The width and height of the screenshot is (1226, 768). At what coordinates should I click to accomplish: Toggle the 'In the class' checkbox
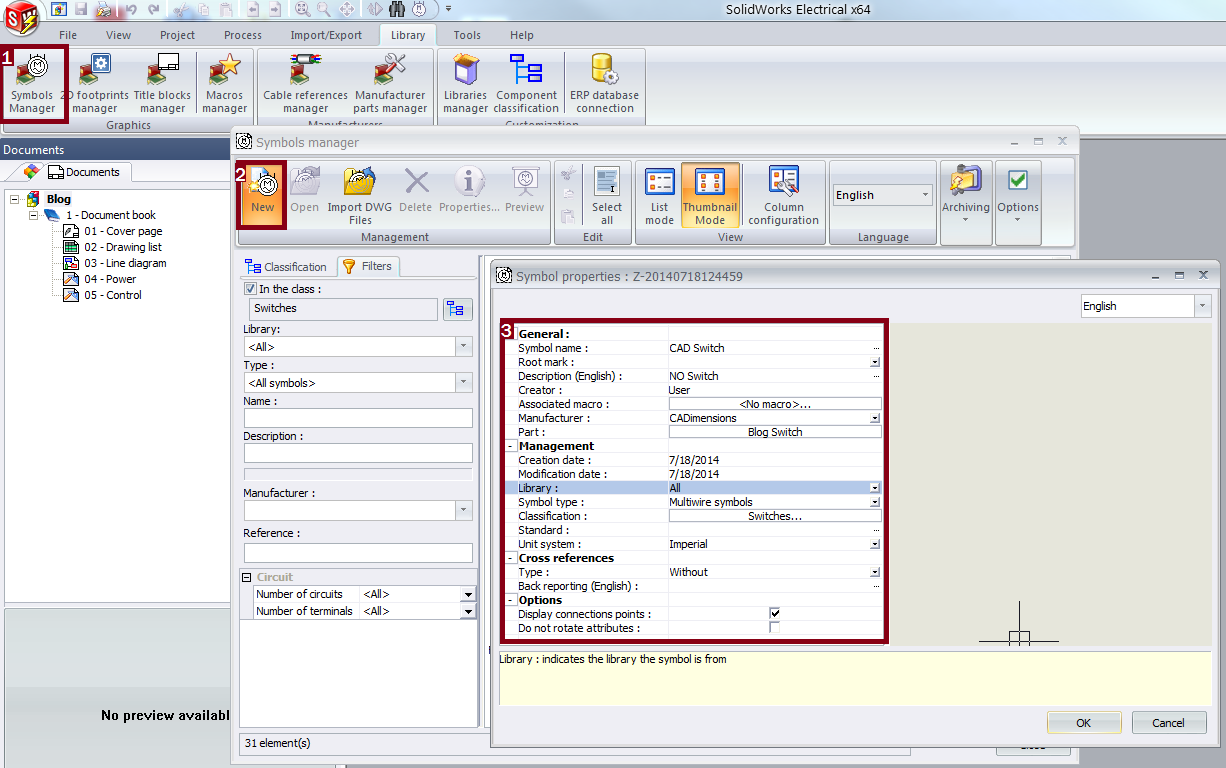tap(250, 289)
